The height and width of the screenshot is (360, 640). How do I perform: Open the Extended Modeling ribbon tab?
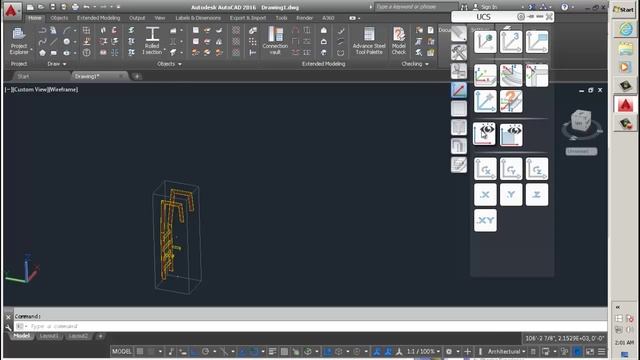pyautogui.click(x=98, y=18)
